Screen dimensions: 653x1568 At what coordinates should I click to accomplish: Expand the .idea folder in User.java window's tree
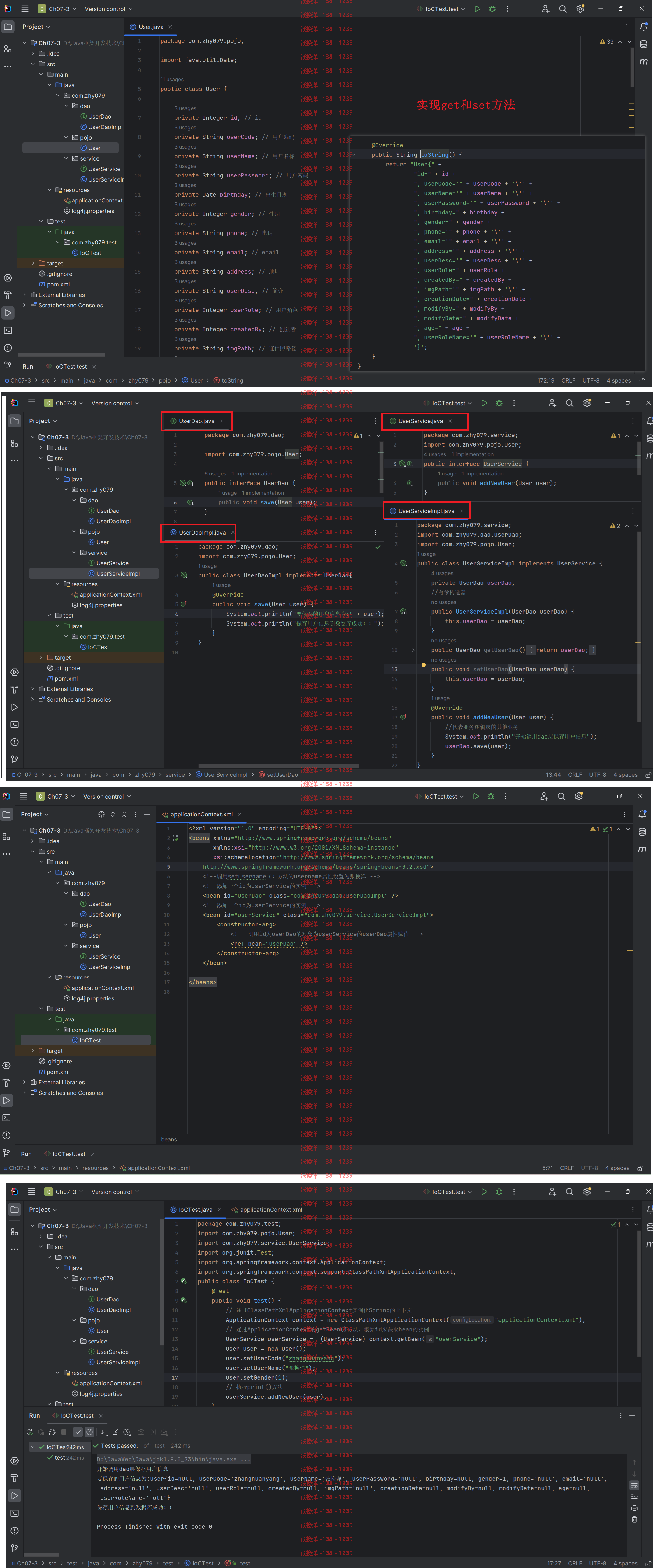pyautogui.click(x=33, y=54)
